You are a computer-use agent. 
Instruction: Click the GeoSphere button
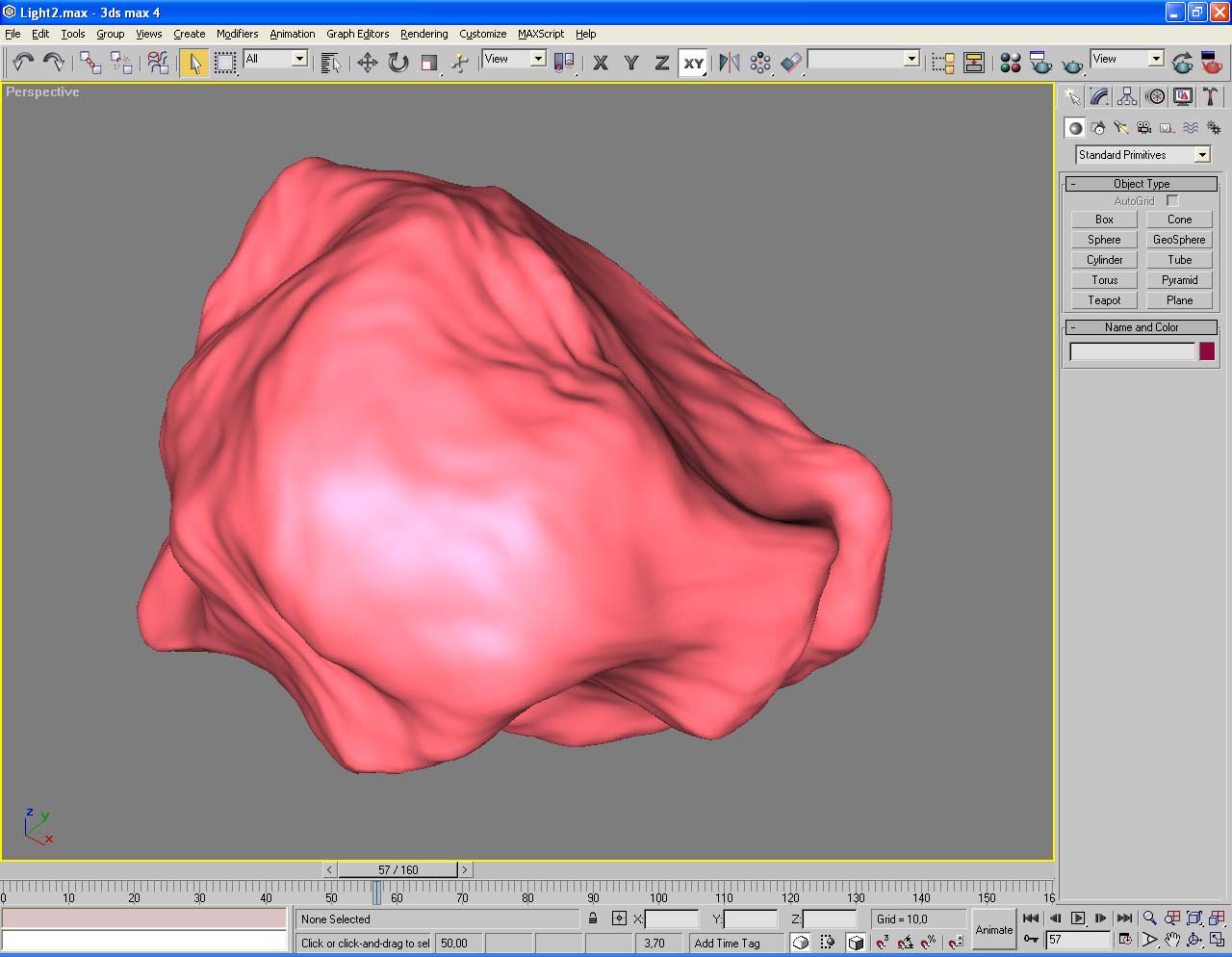tap(1179, 240)
